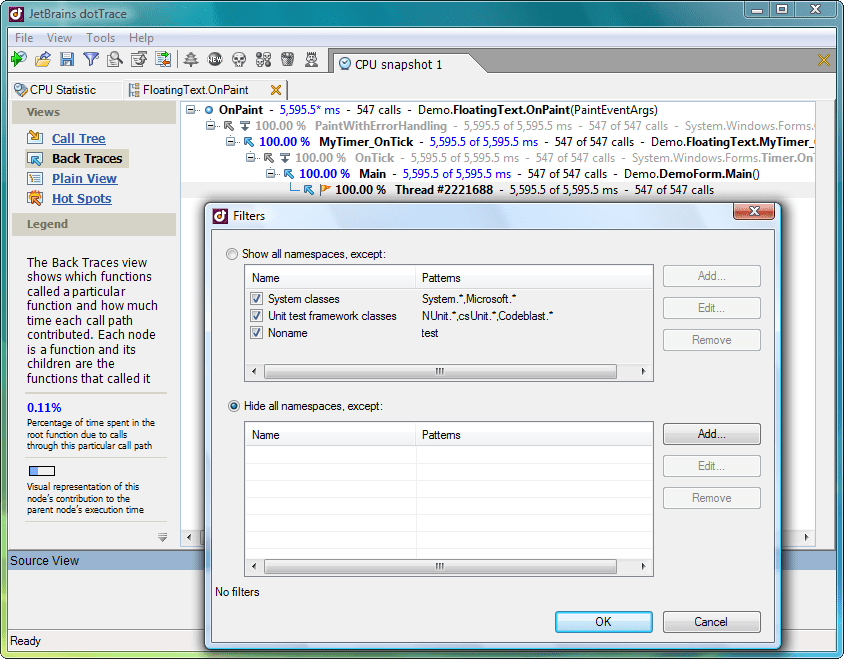Select 'Show all namespaces, except' radio button
Image resolution: width=844 pixels, height=659 pixels.
pos(233,254)
